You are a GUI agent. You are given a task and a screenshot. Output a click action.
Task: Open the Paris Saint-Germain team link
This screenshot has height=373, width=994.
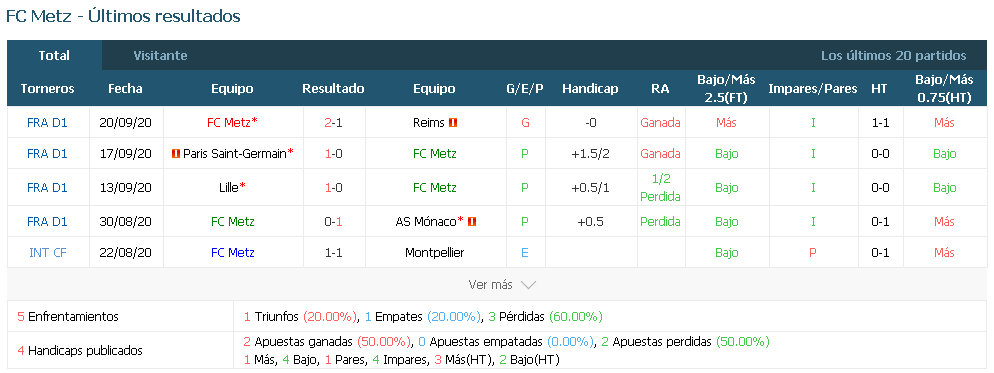[x=235, y=154]
